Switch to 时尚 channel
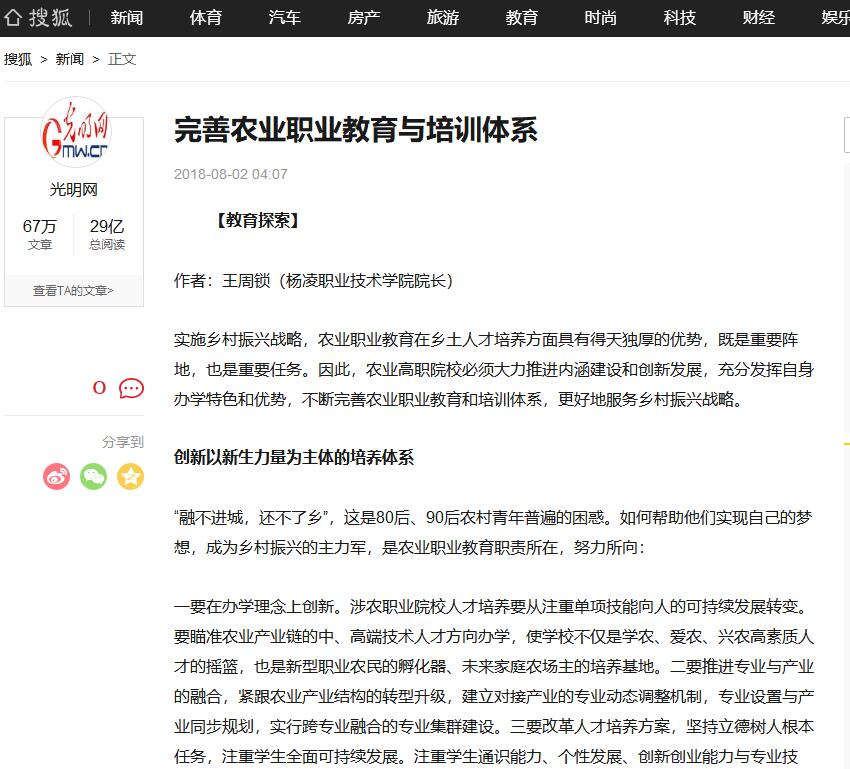The height and width of the screenshot is (769, 850). [601, 18]
